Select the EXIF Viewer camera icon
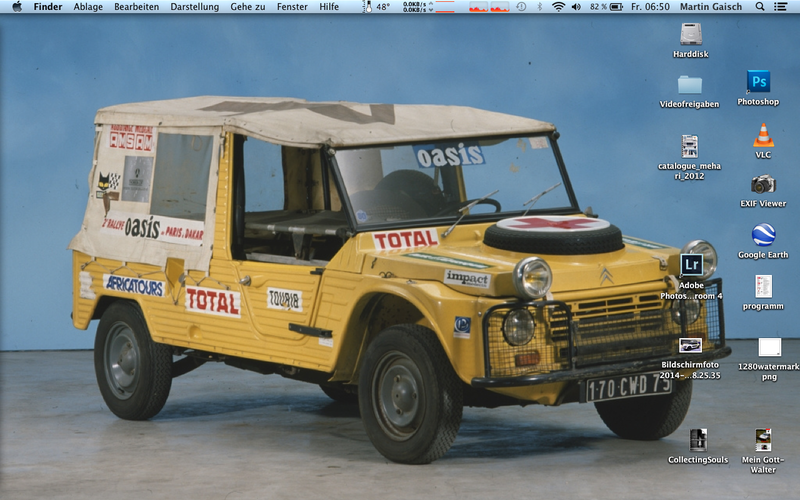 pyautogui.click(x=763, y=184)
